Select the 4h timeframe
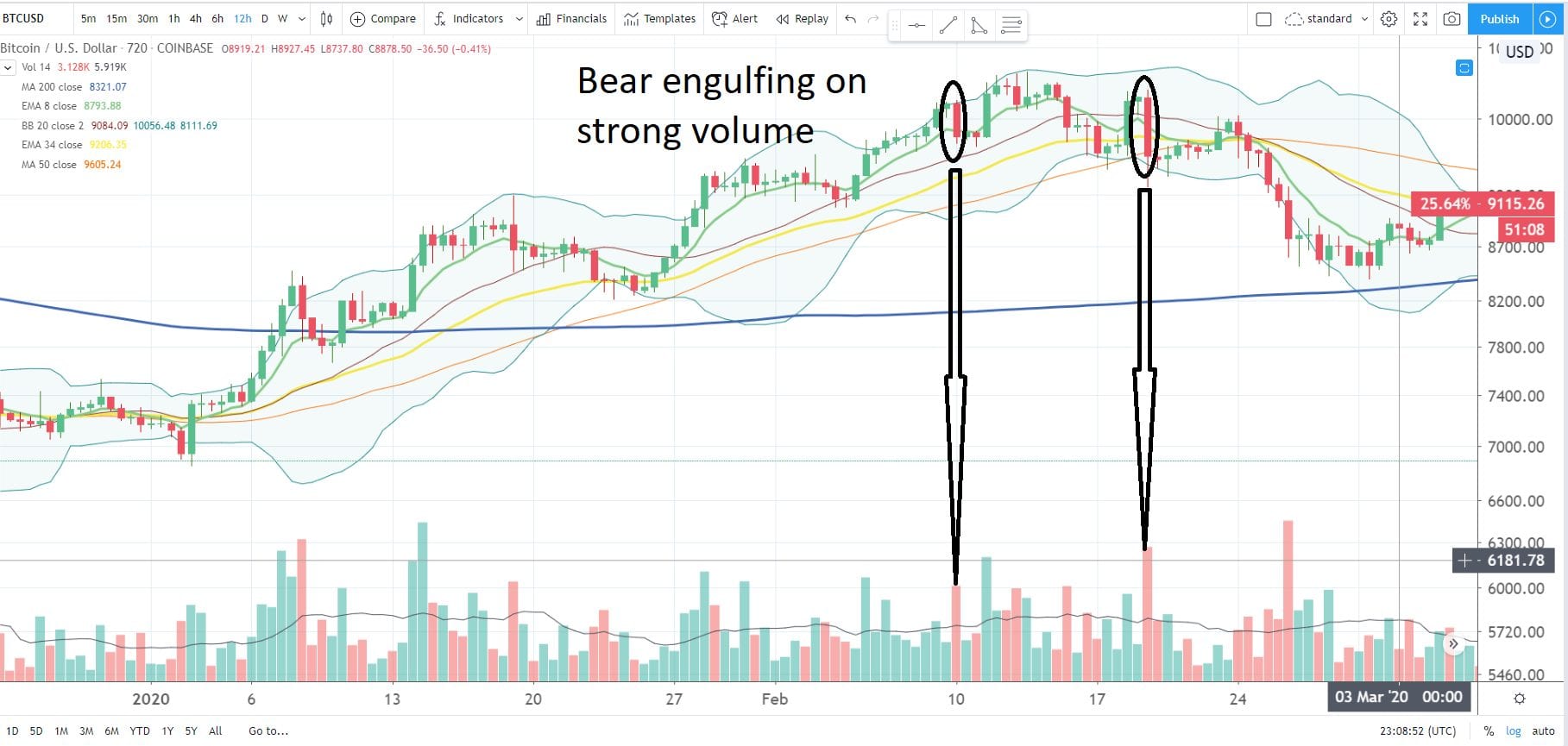 point(195,19)
